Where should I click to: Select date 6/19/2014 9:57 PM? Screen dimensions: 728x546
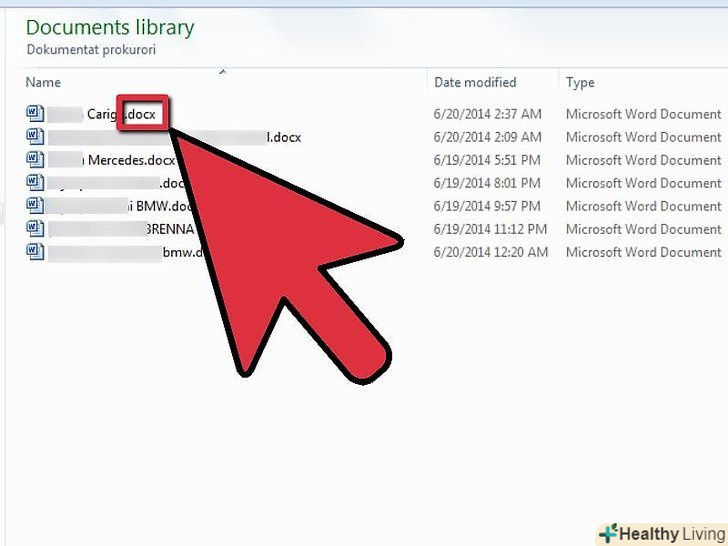[487, 206]
